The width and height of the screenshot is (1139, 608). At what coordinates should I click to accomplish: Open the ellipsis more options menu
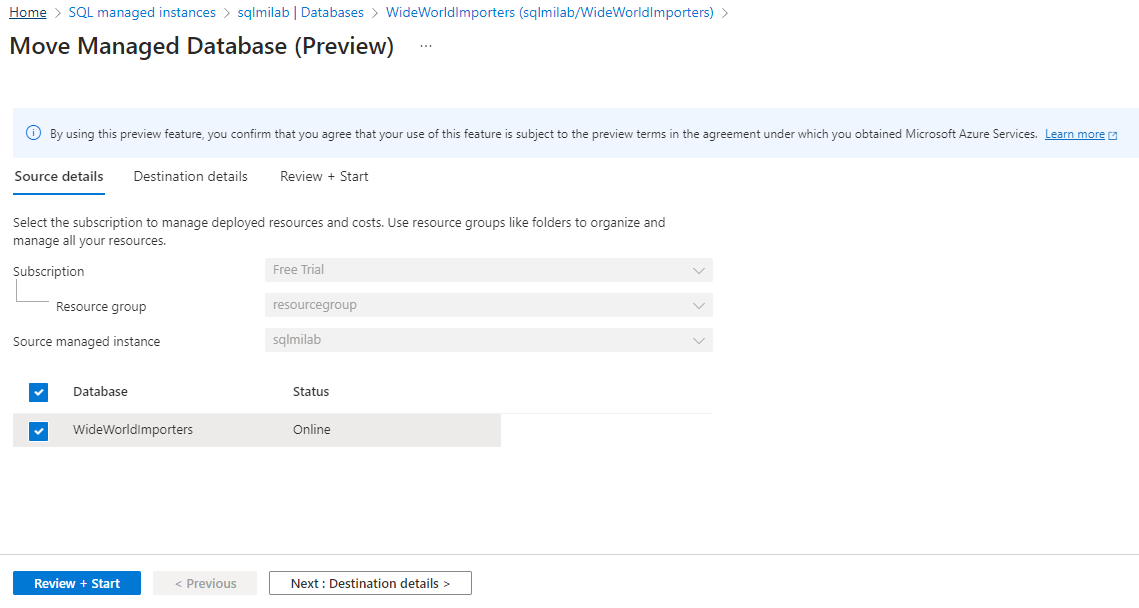(426, 46)
